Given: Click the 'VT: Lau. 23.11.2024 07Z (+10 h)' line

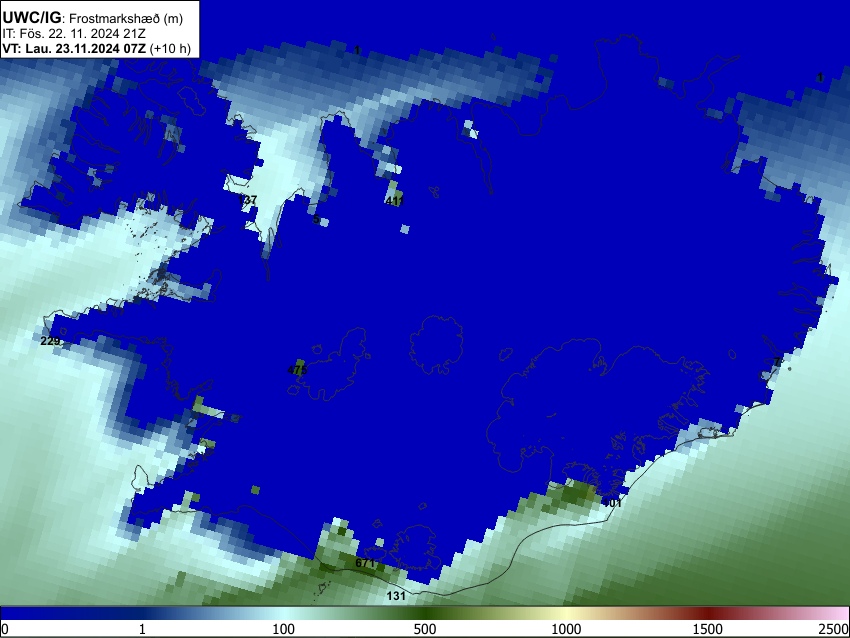Looking at the screenshot, I should tap(96, 48).
